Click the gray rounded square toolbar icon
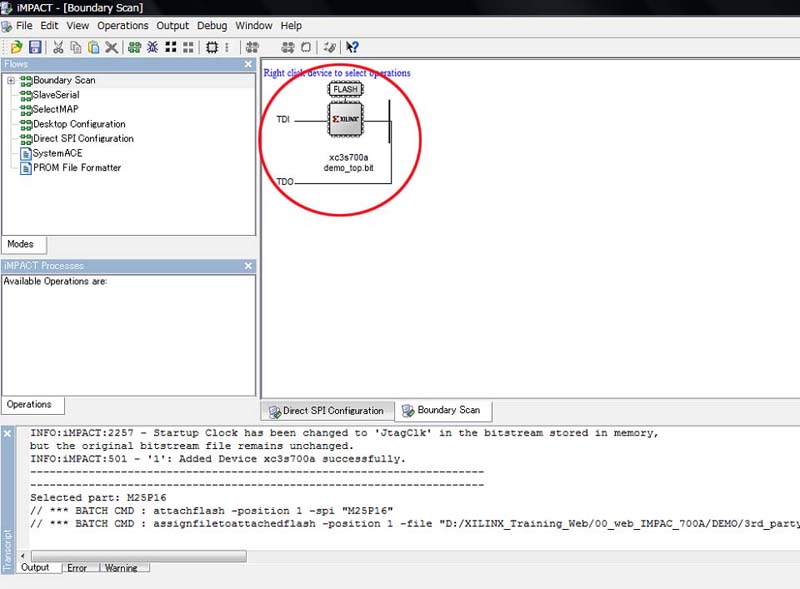Image resolution: width=800 pixels, height=589 pixels. tap(306, 47)
